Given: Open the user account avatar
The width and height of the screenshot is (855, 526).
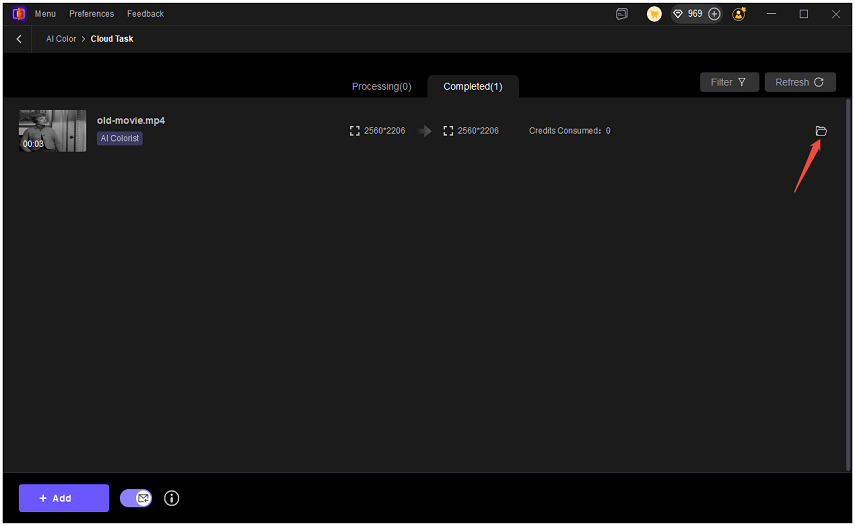Looking at the screenshot, I should [739, 14].
